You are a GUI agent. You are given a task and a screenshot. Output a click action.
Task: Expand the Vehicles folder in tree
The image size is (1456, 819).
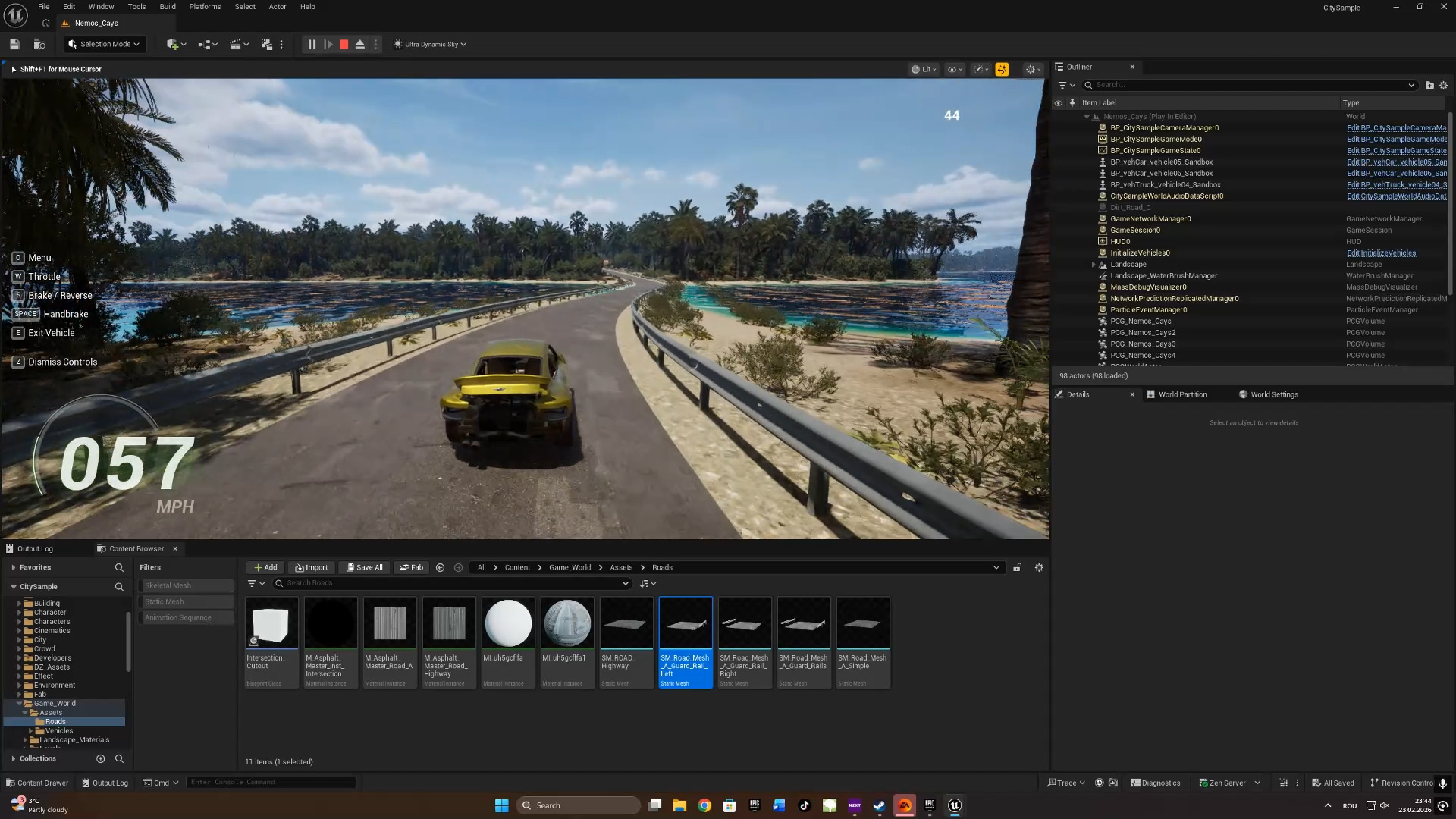pyautogui.click(x=31, y=731)
